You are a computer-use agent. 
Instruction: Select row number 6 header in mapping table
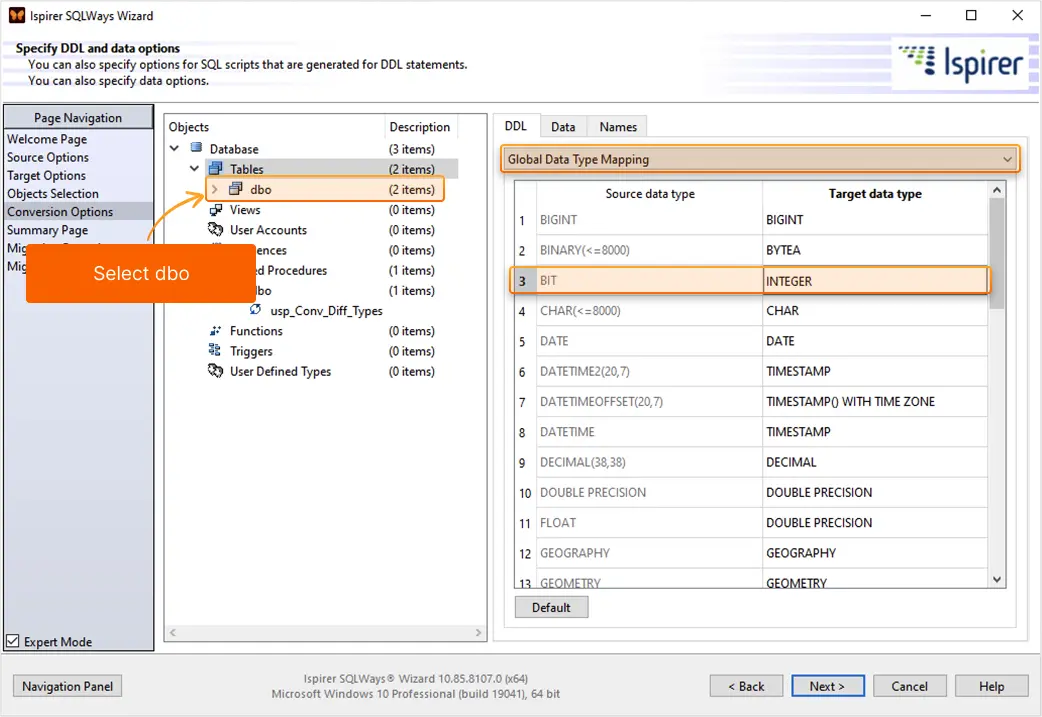(525, 371)
